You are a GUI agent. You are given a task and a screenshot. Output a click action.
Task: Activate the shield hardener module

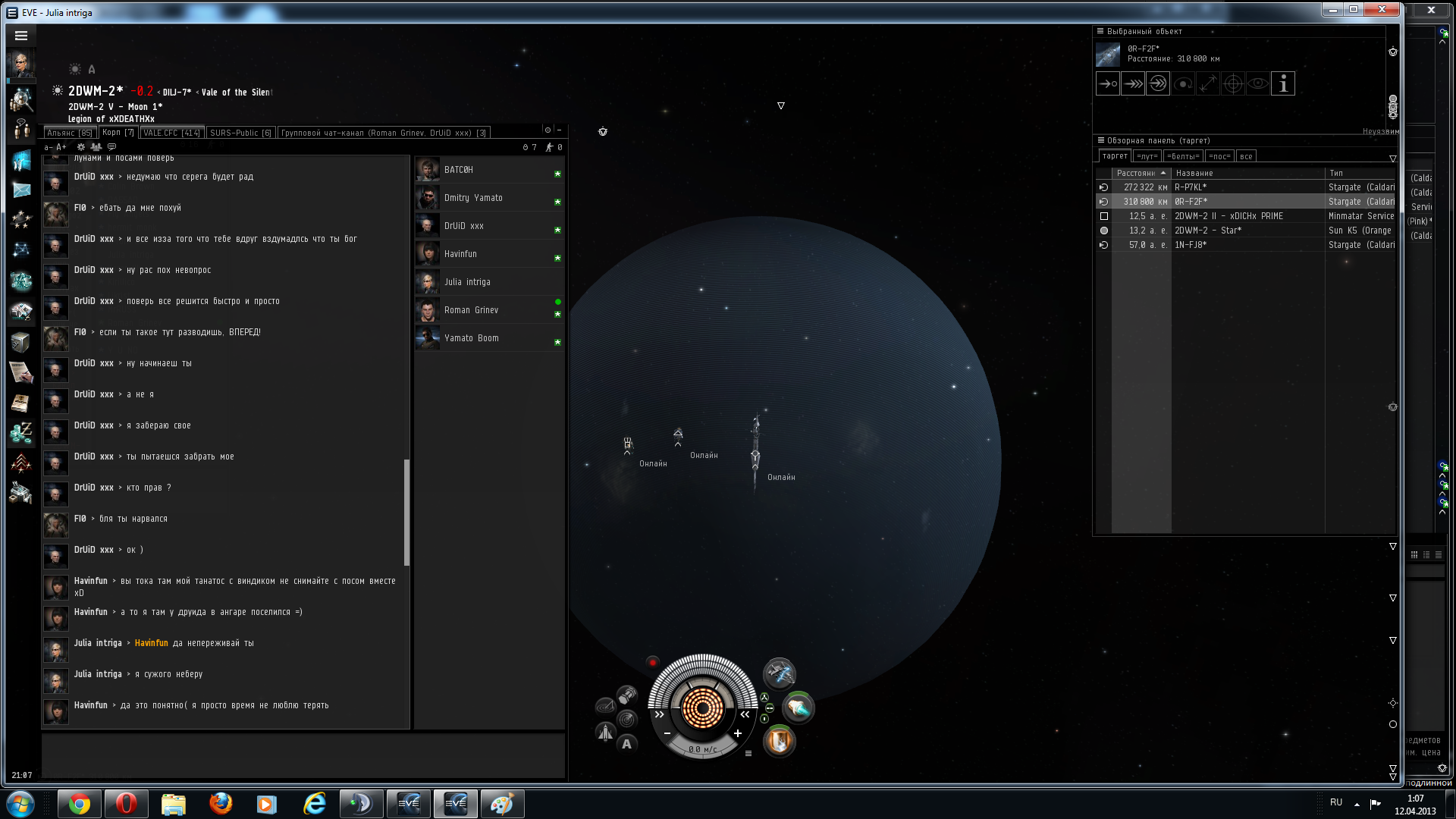coord(780,741)
